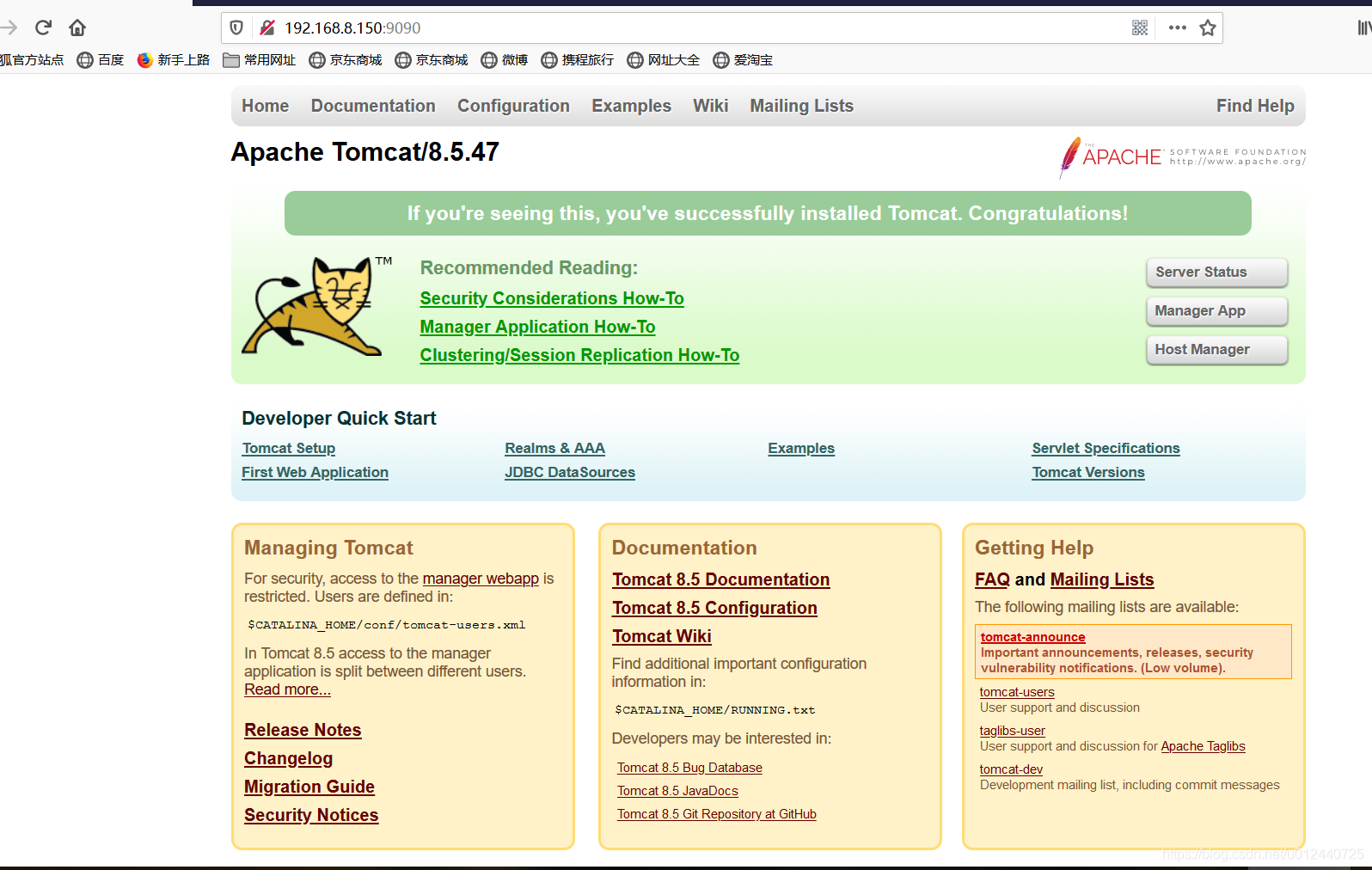Open Release Notes link
The height and width of the screenshot is (870, 1372).
(303, 730)
